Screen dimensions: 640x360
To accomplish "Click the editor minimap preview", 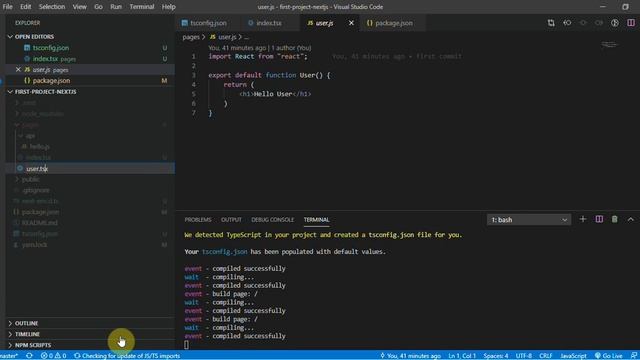I will click(609, 44).
